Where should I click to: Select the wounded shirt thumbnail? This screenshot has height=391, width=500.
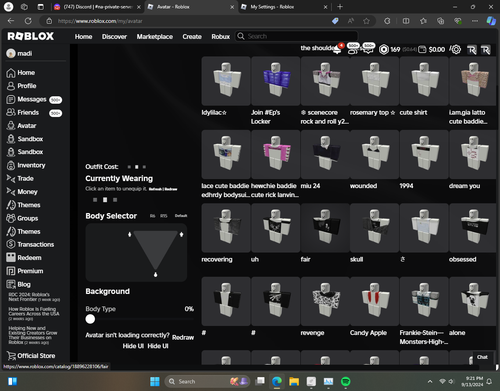374,154
